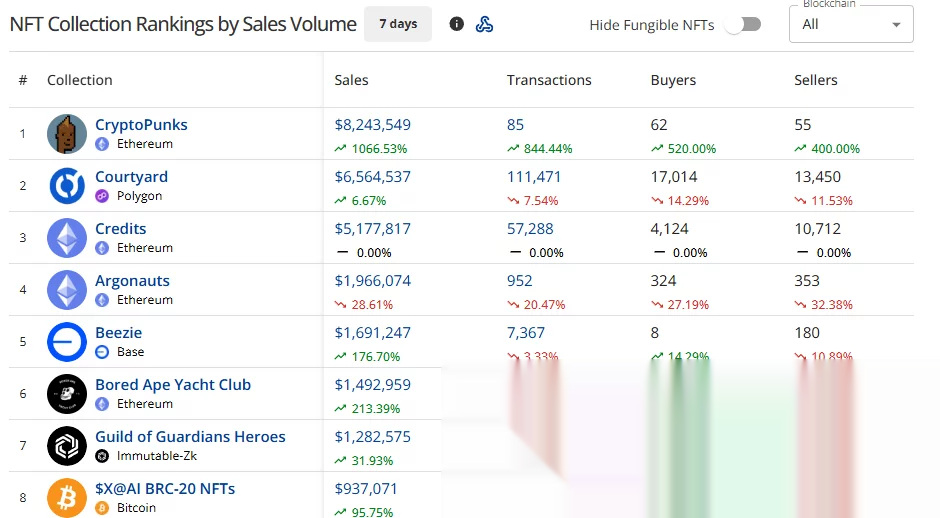Click the CryptoPunks transactions count 85
Image resolution: width=940 pixels, height=518 pixels.
point(515,125)
